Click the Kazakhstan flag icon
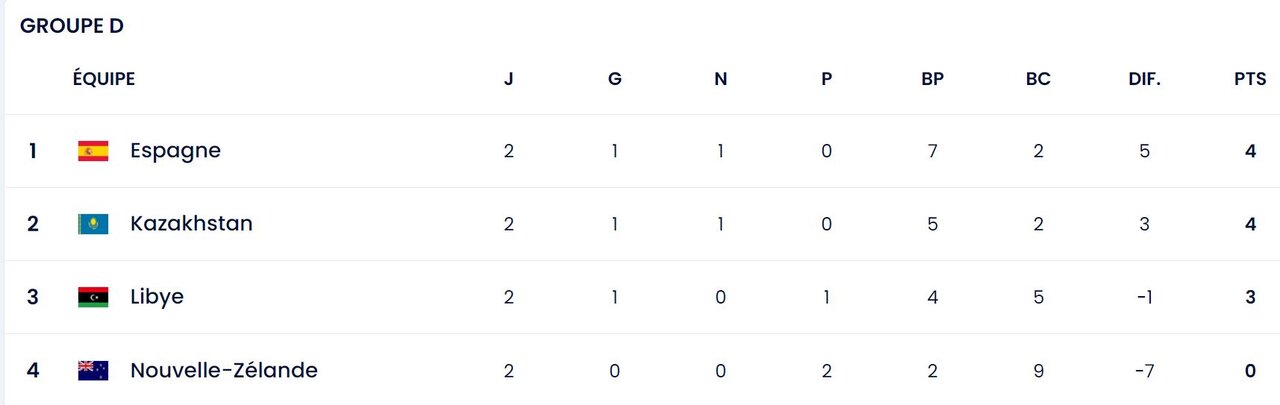The width and height of the screenshot is (1280, 405). (93, 224)
